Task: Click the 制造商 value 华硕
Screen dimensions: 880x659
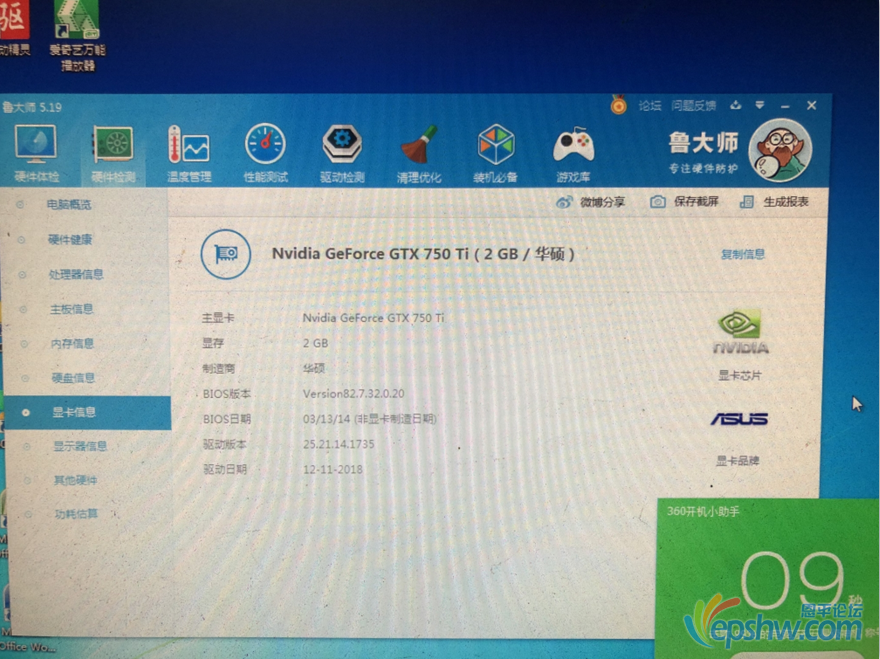Action: point(314,368)
